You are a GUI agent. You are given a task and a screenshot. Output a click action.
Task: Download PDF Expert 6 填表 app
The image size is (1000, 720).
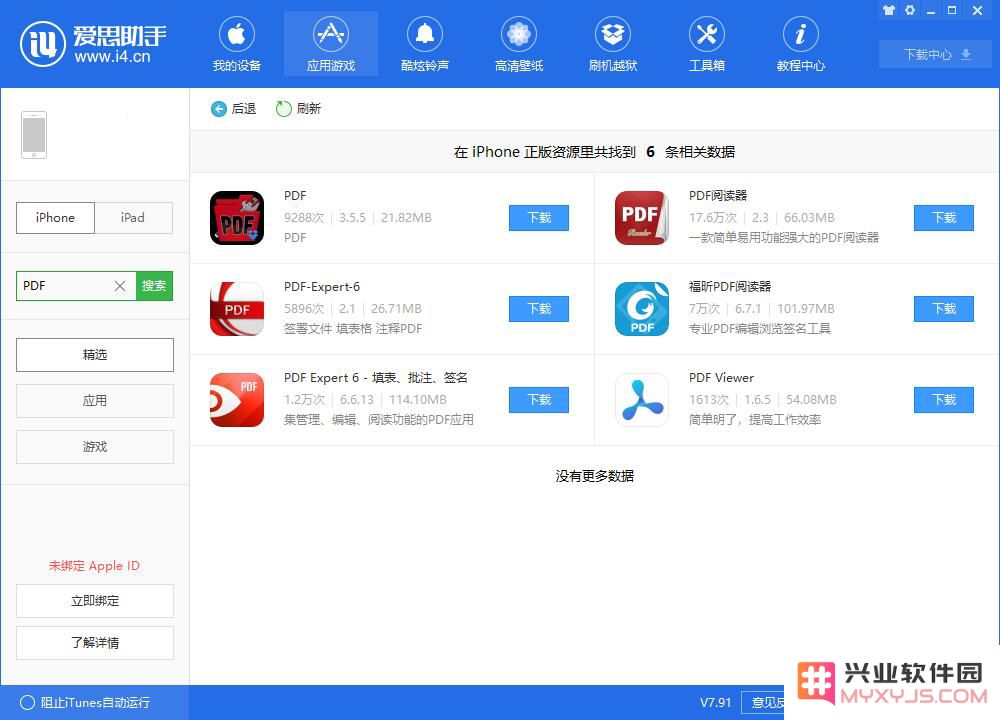539,400
